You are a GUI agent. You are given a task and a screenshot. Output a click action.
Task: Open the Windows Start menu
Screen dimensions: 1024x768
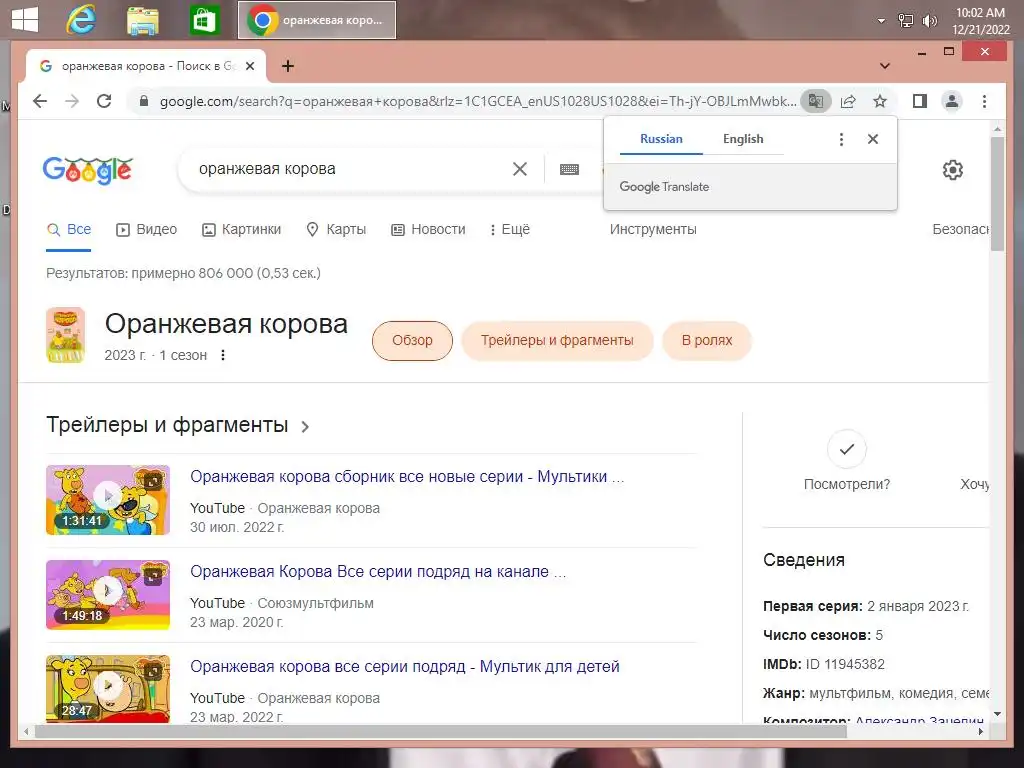[x=25, y=19]
